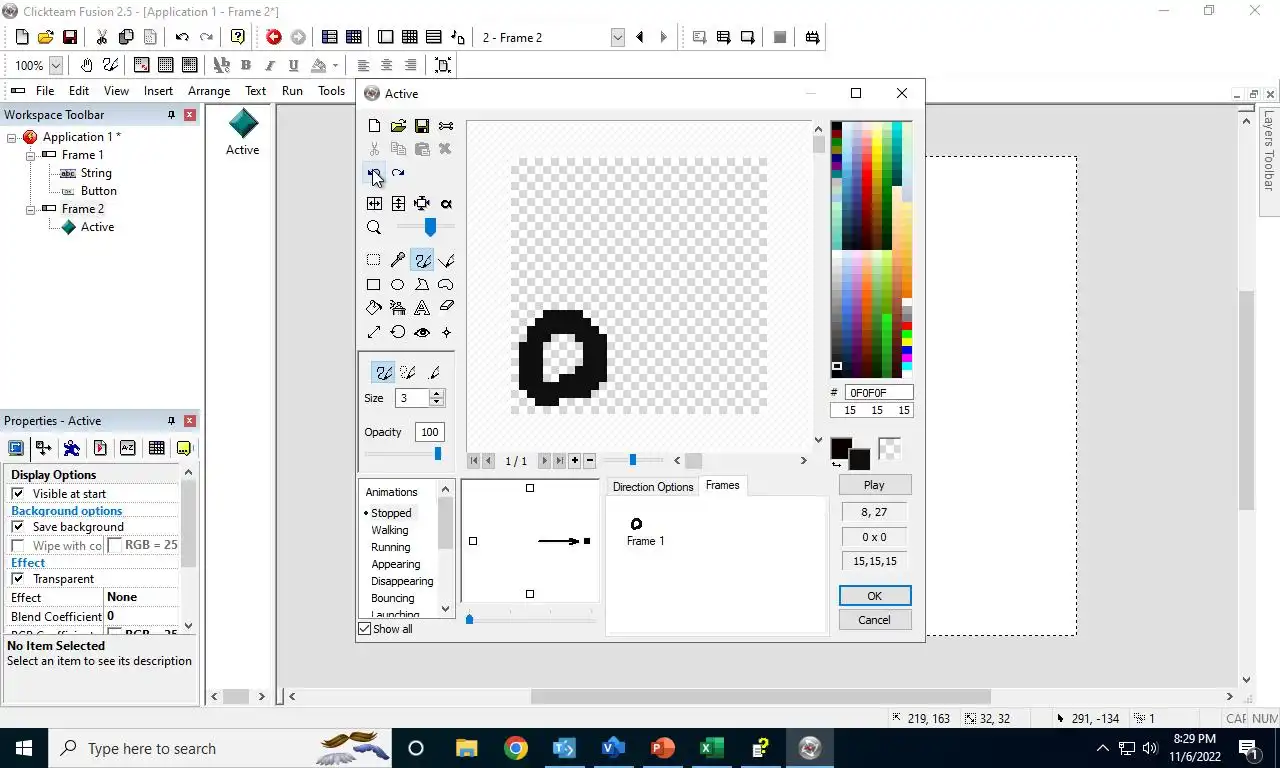Open the Insert menu
This screenshot has height=768, width=1280.
[158, 91]
